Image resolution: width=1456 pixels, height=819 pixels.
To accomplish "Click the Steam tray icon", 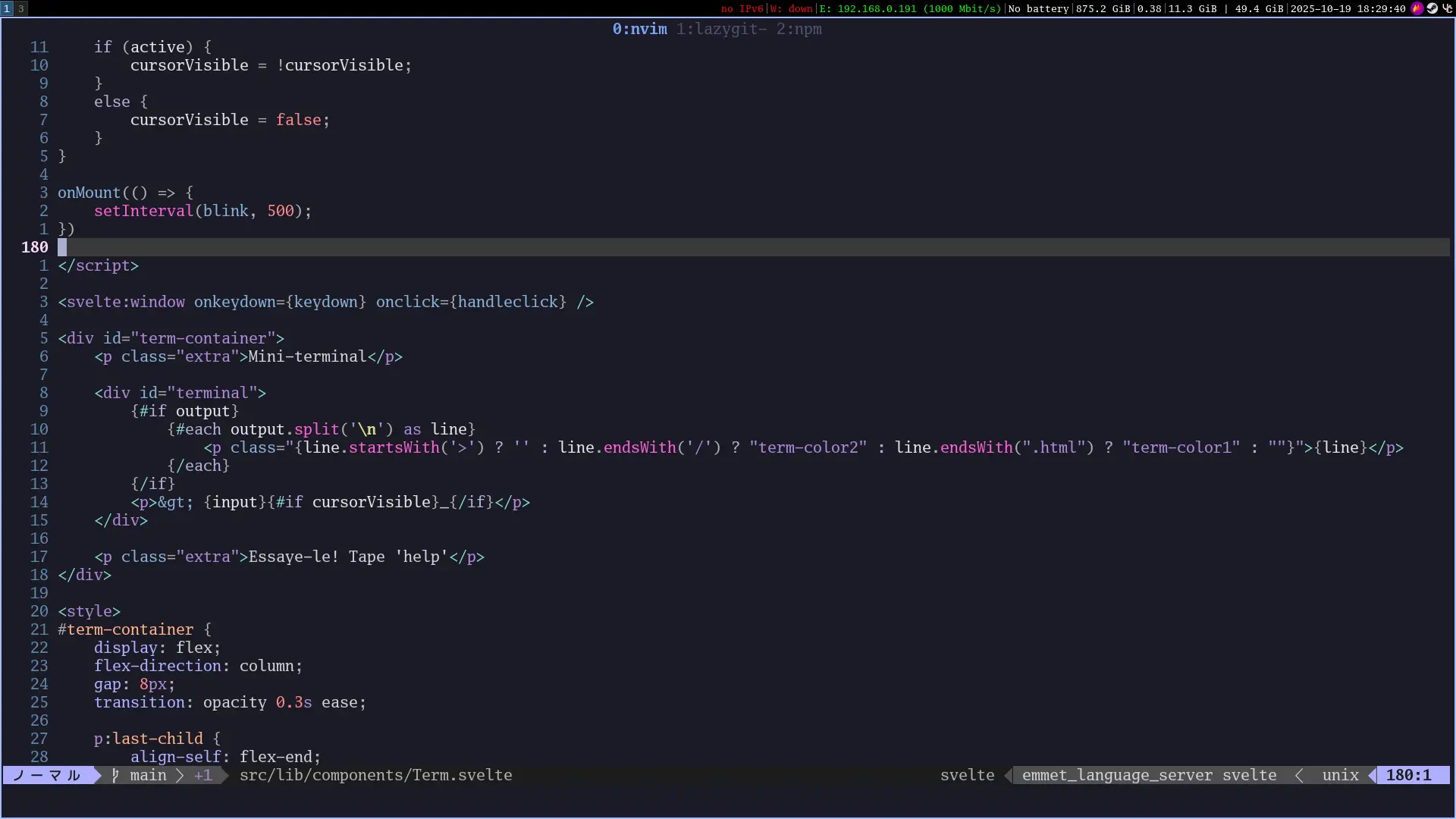I will (x=1432, y=8).
